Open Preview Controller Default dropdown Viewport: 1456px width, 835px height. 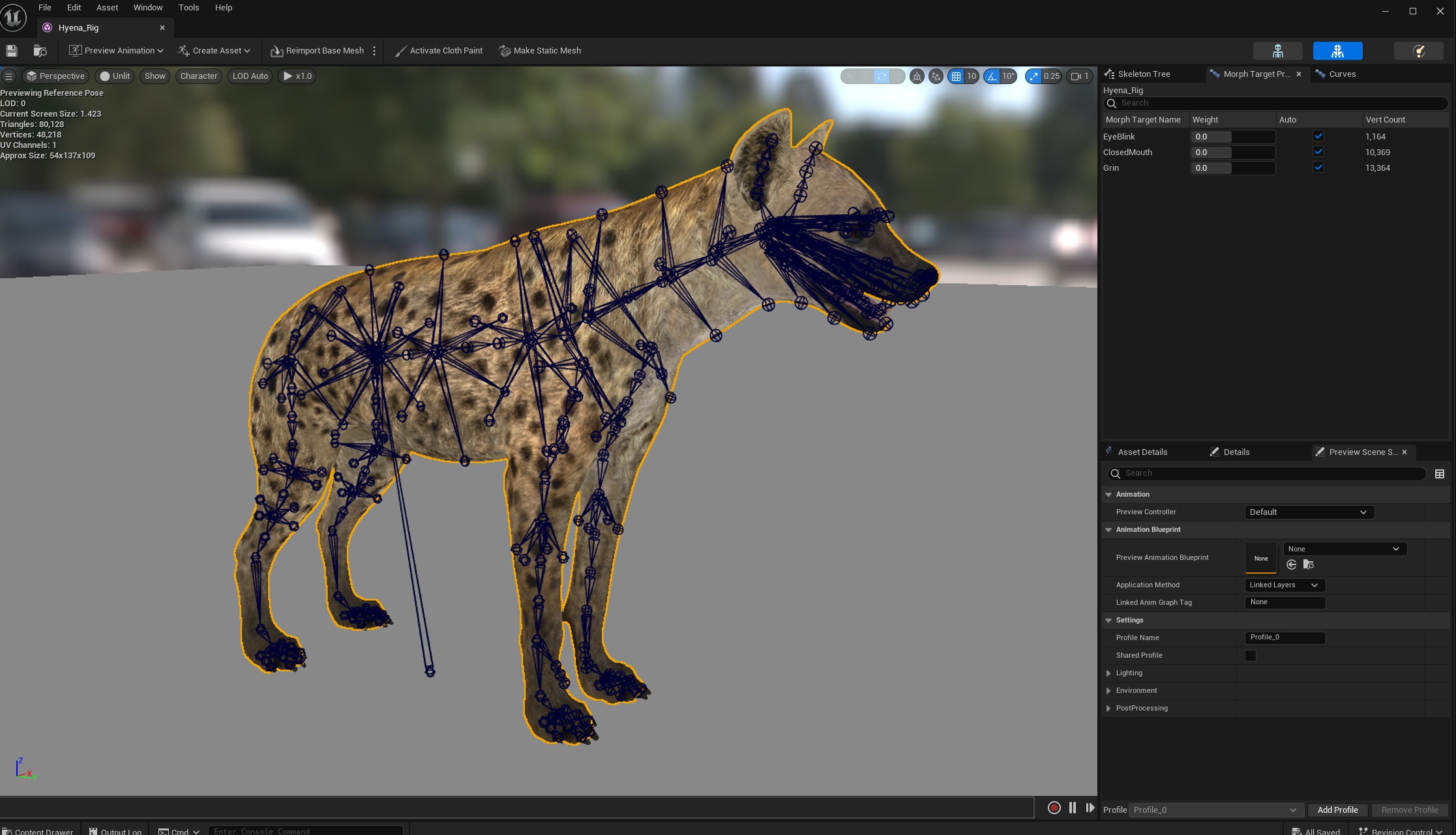click(x=1309, y=512)
